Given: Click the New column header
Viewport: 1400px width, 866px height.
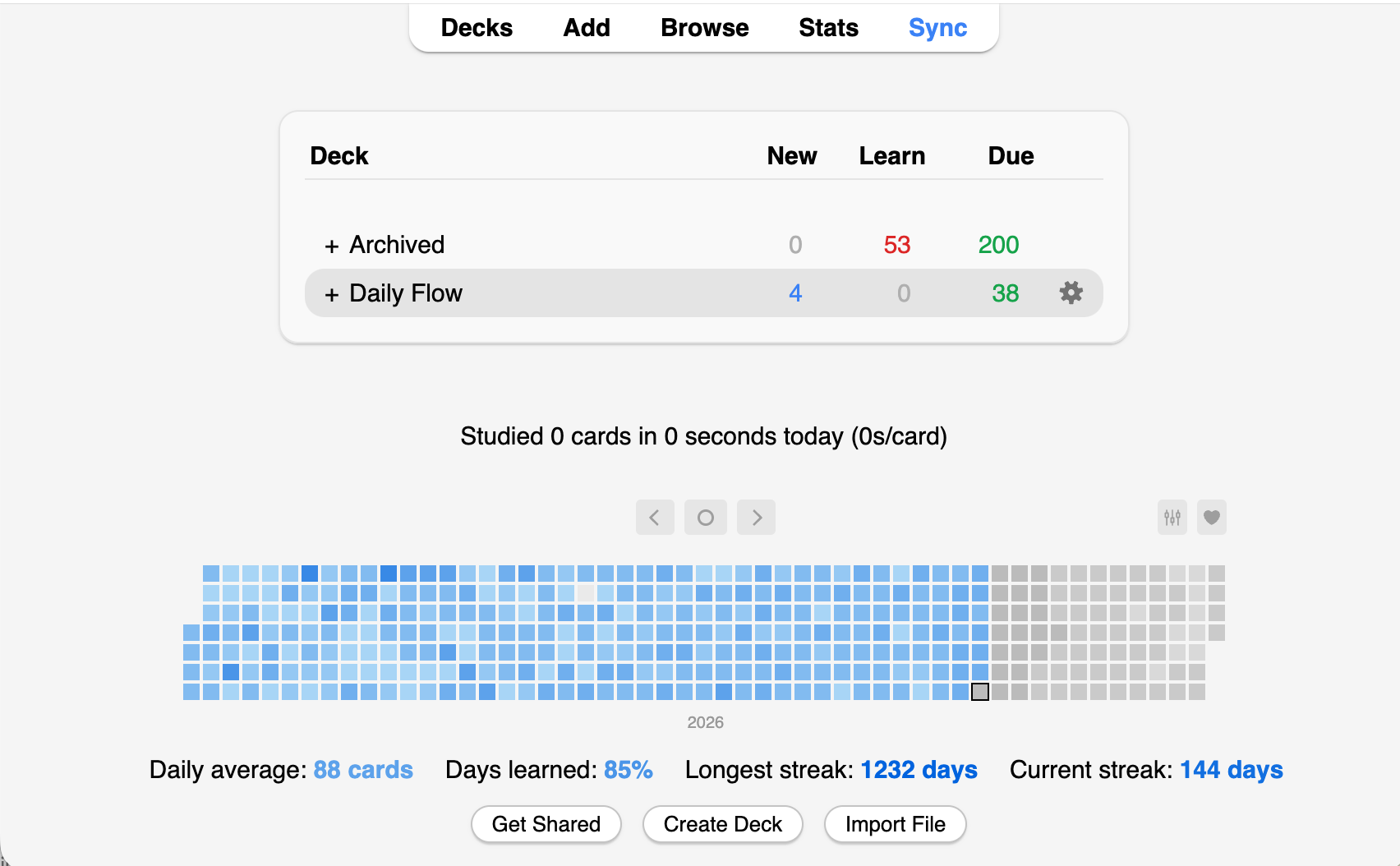Looking at the screenshot, I should [792, 156].
